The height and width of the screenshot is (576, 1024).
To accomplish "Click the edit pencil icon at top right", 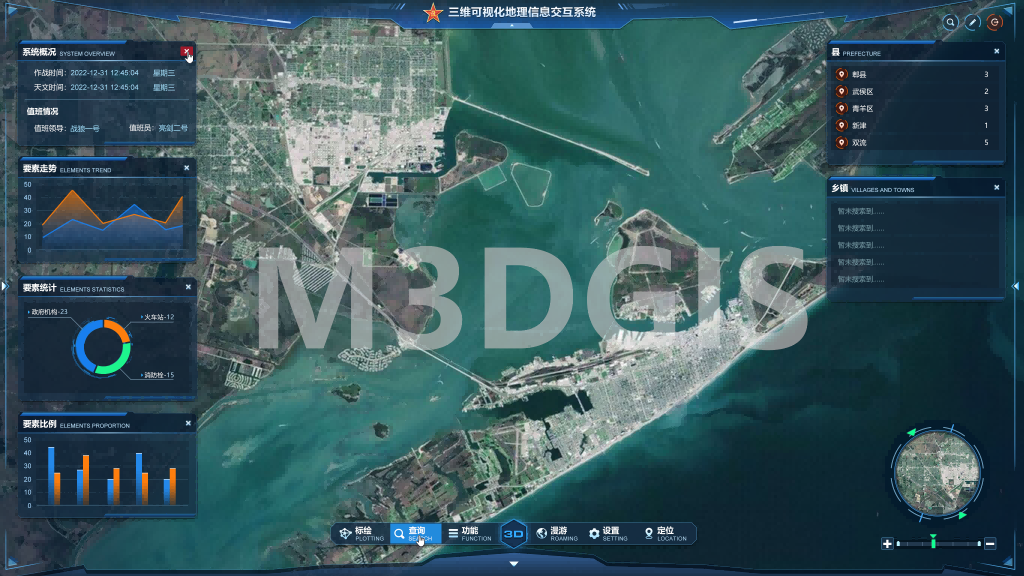I will [x=972, y=20].
